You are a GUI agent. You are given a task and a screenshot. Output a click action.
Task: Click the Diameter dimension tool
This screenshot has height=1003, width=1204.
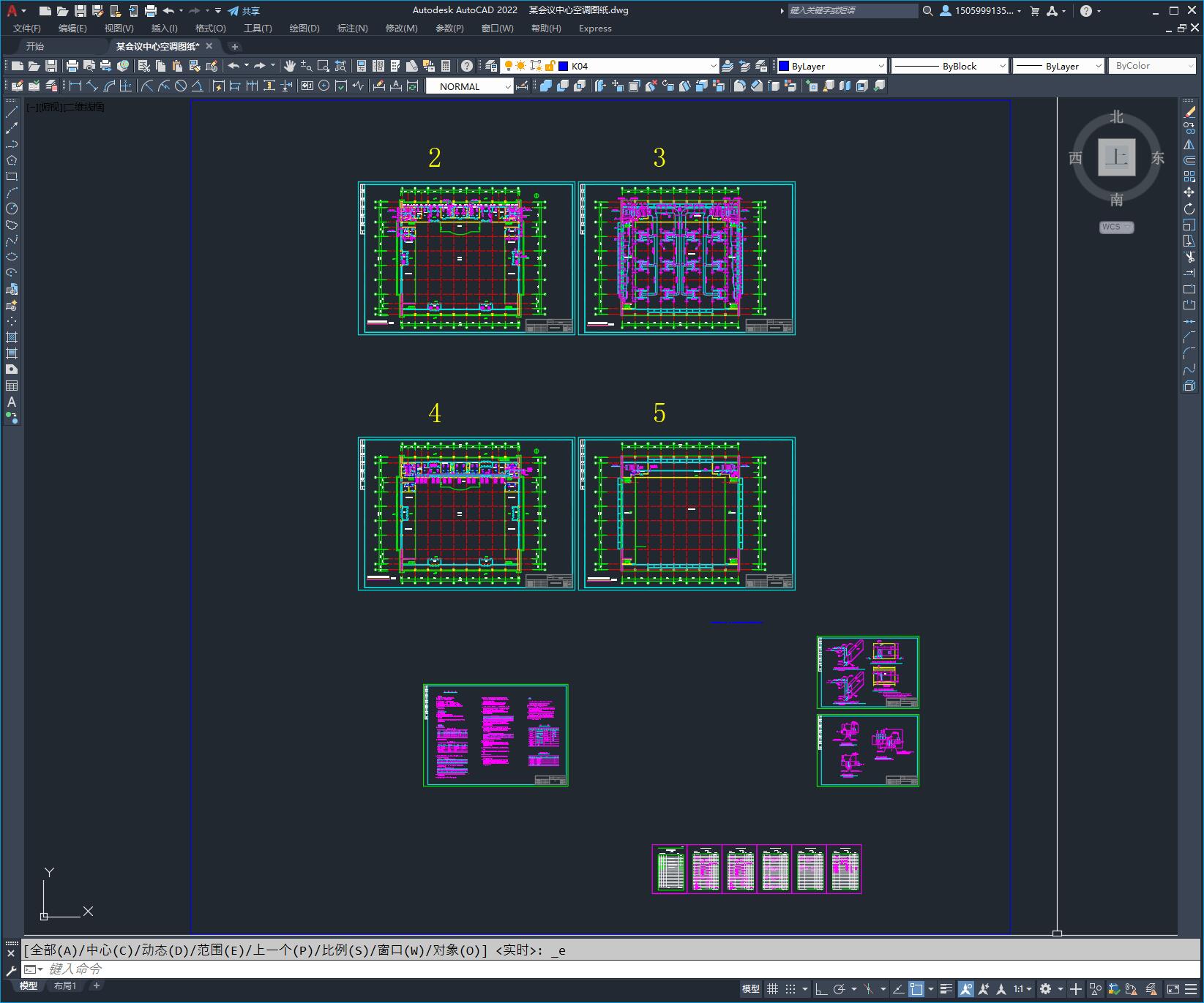point(180,86)
